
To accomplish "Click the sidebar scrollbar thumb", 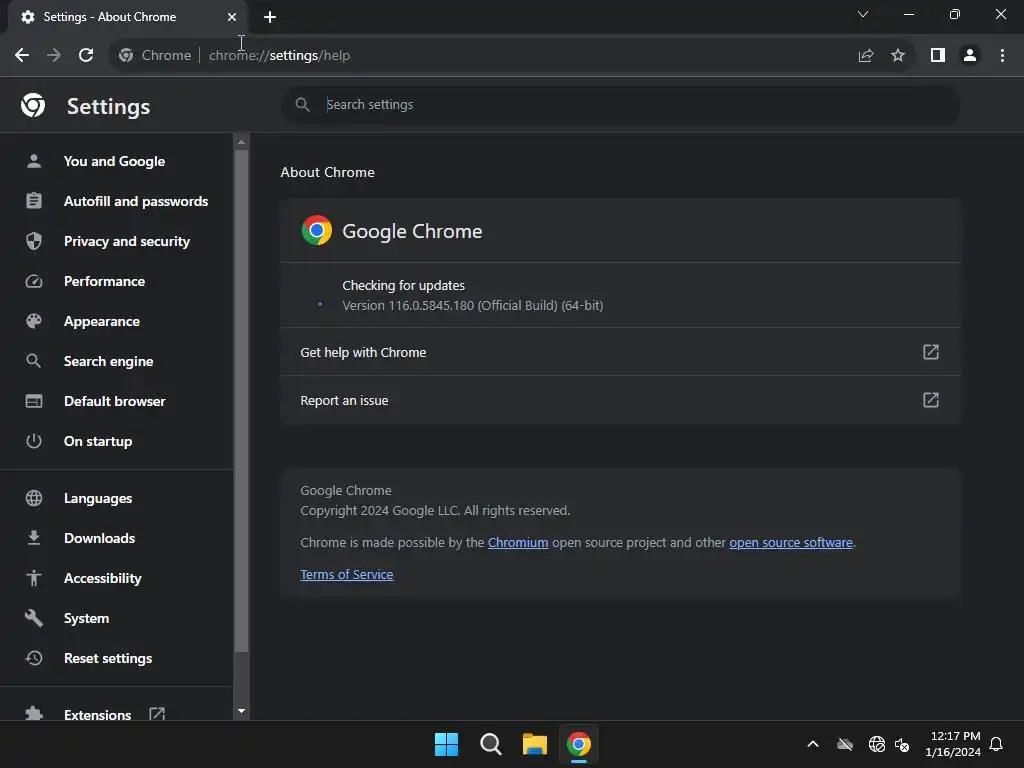I will [x=242, y=401].
